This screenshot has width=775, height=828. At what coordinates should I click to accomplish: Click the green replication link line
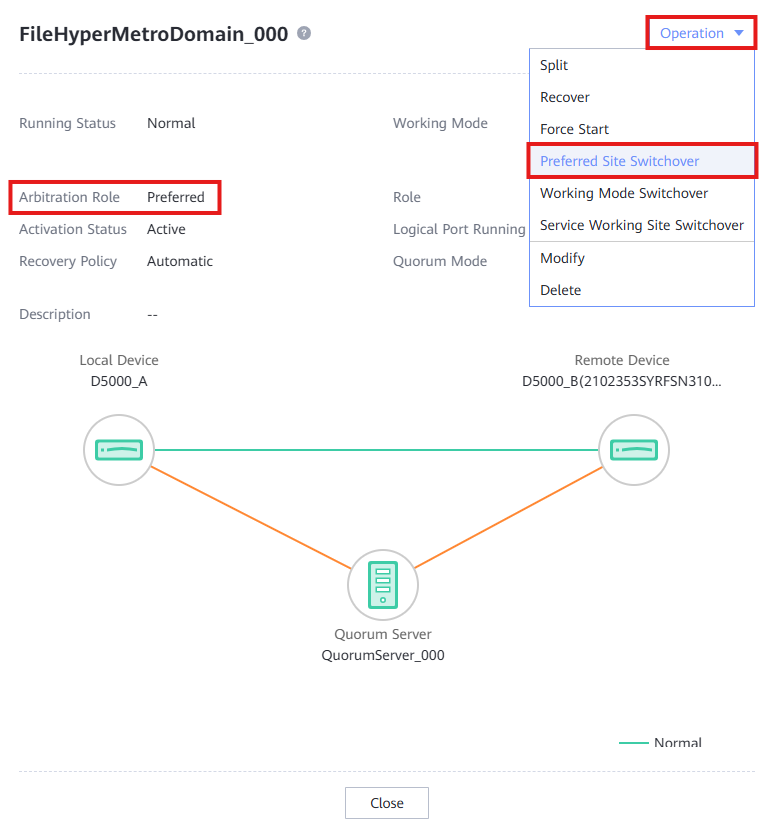[376, 450]
